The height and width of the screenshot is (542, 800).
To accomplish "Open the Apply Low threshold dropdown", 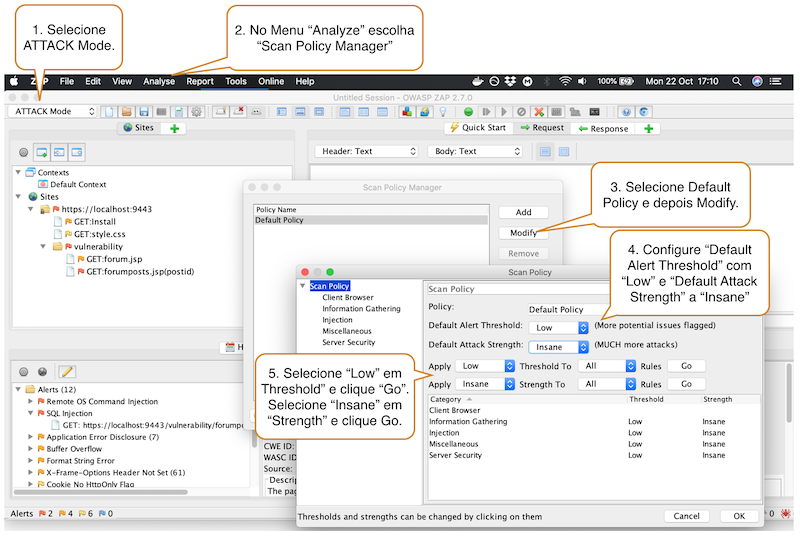I will [485, 366].
